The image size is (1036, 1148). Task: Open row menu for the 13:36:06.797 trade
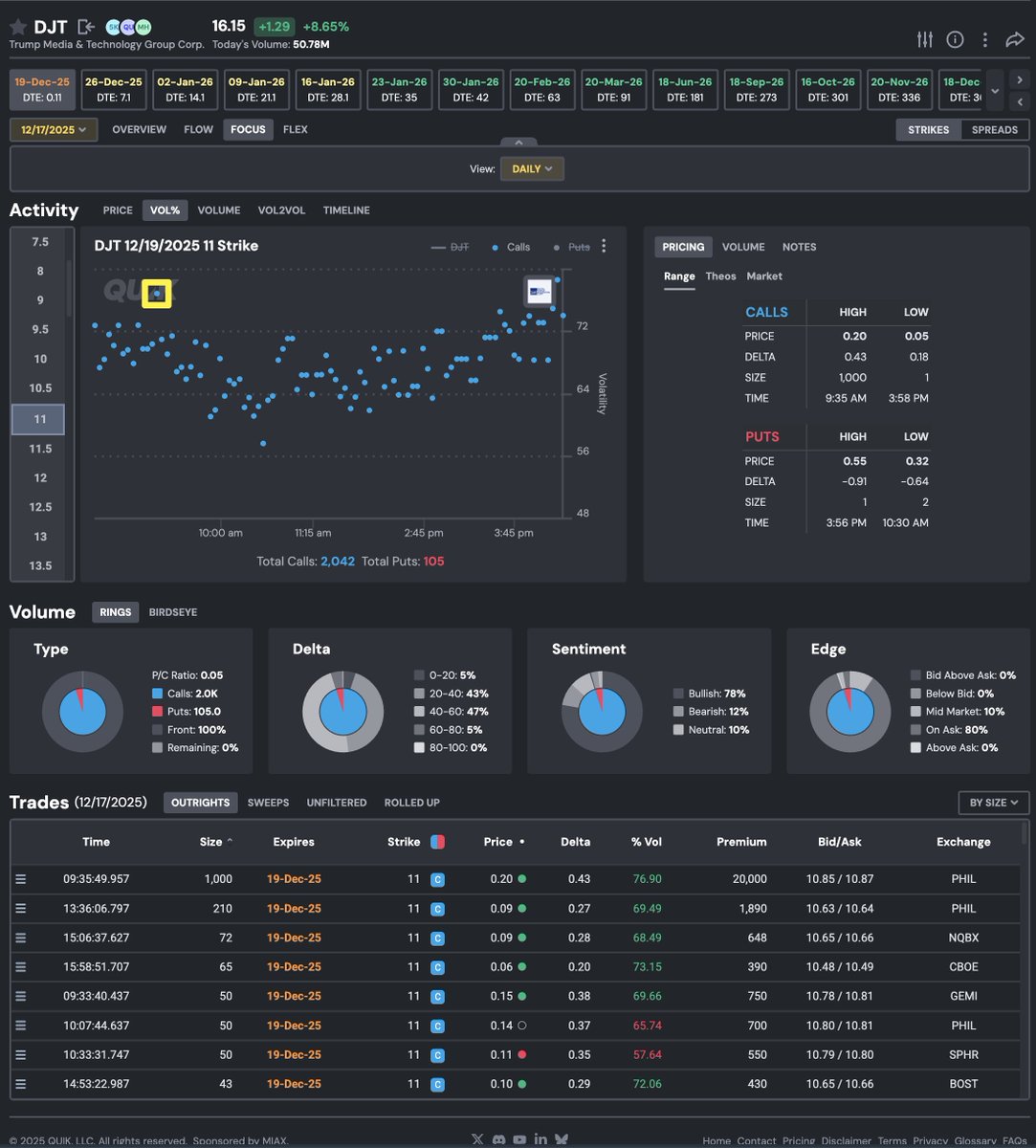pos(20,908)
